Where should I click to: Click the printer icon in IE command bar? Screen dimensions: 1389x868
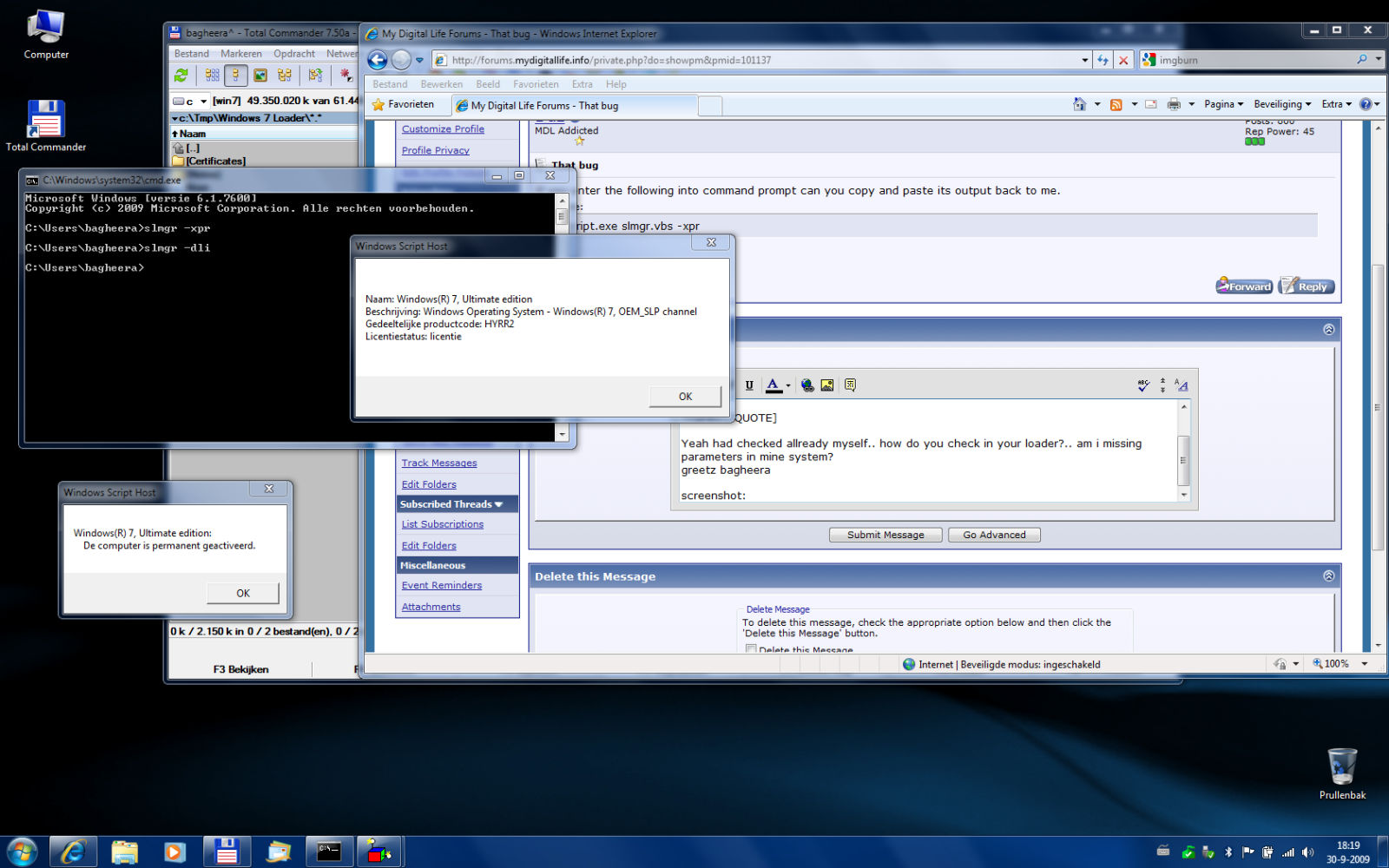coord(1174,104)
